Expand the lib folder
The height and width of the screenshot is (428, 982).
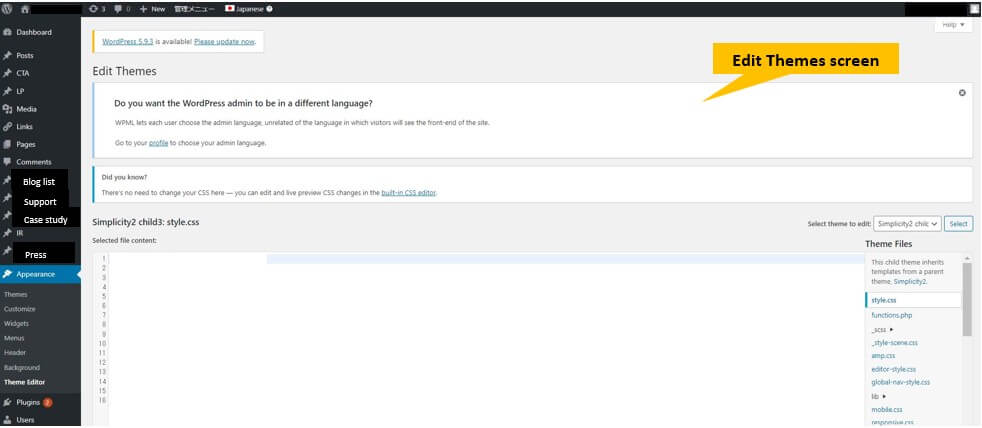[879, 396]
